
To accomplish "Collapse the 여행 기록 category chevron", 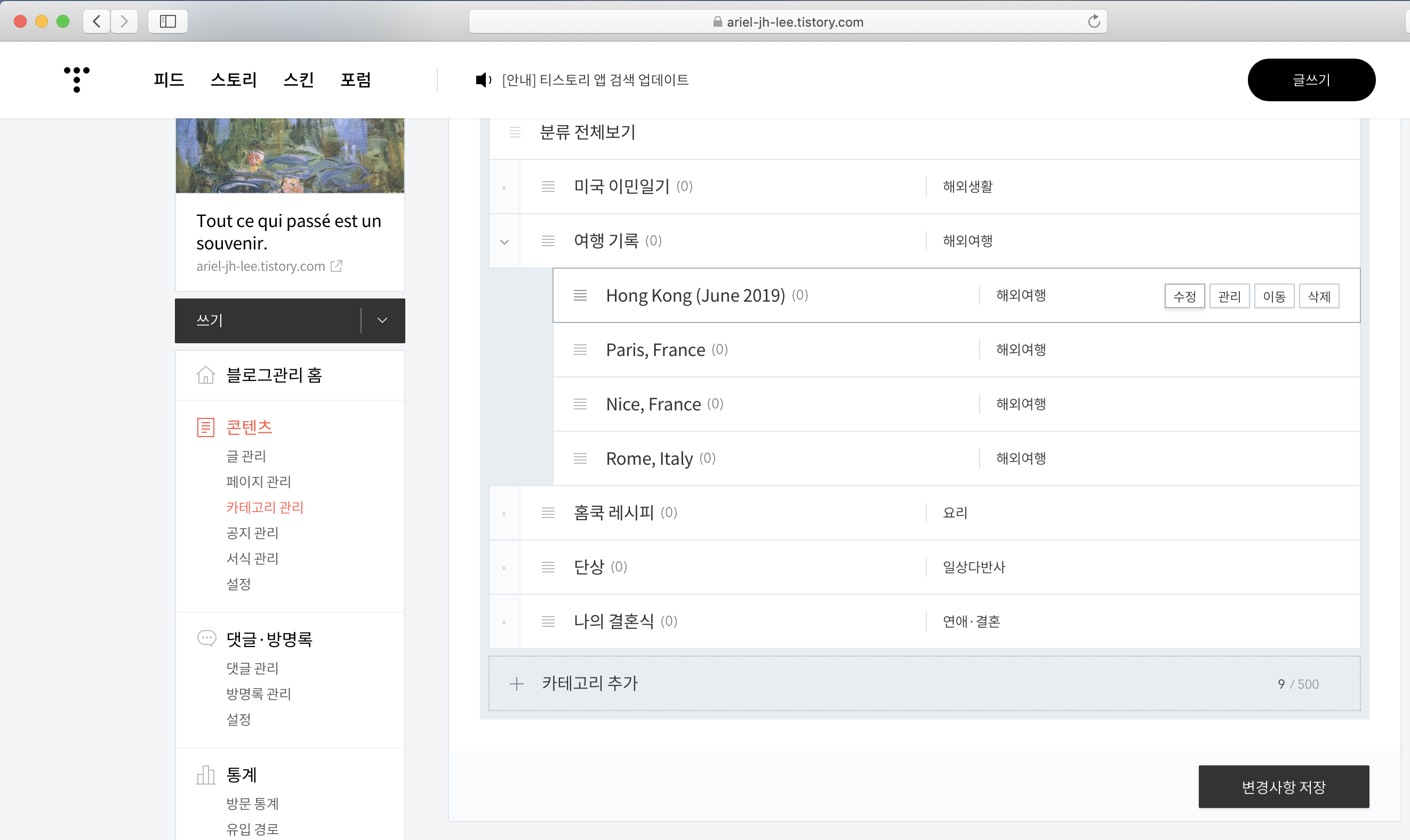I will (504, 241).
